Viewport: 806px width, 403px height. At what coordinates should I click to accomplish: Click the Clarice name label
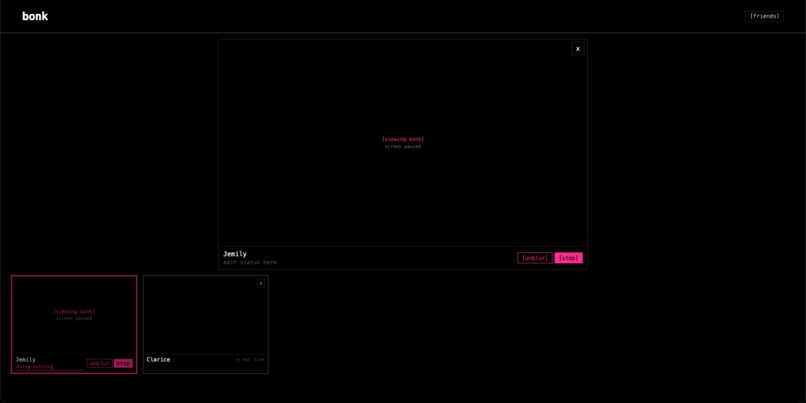[x=158, y=360]
